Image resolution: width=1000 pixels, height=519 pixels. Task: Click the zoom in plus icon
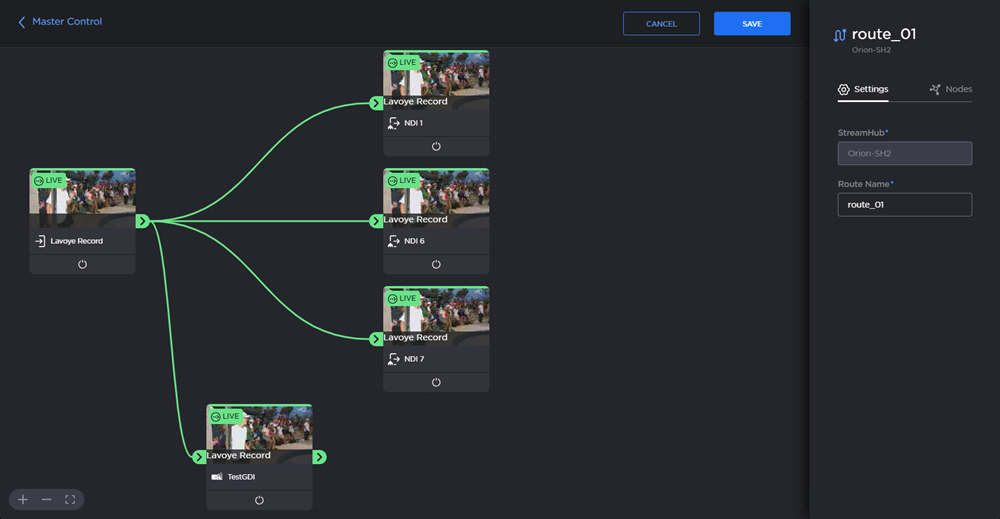[23, 499]
